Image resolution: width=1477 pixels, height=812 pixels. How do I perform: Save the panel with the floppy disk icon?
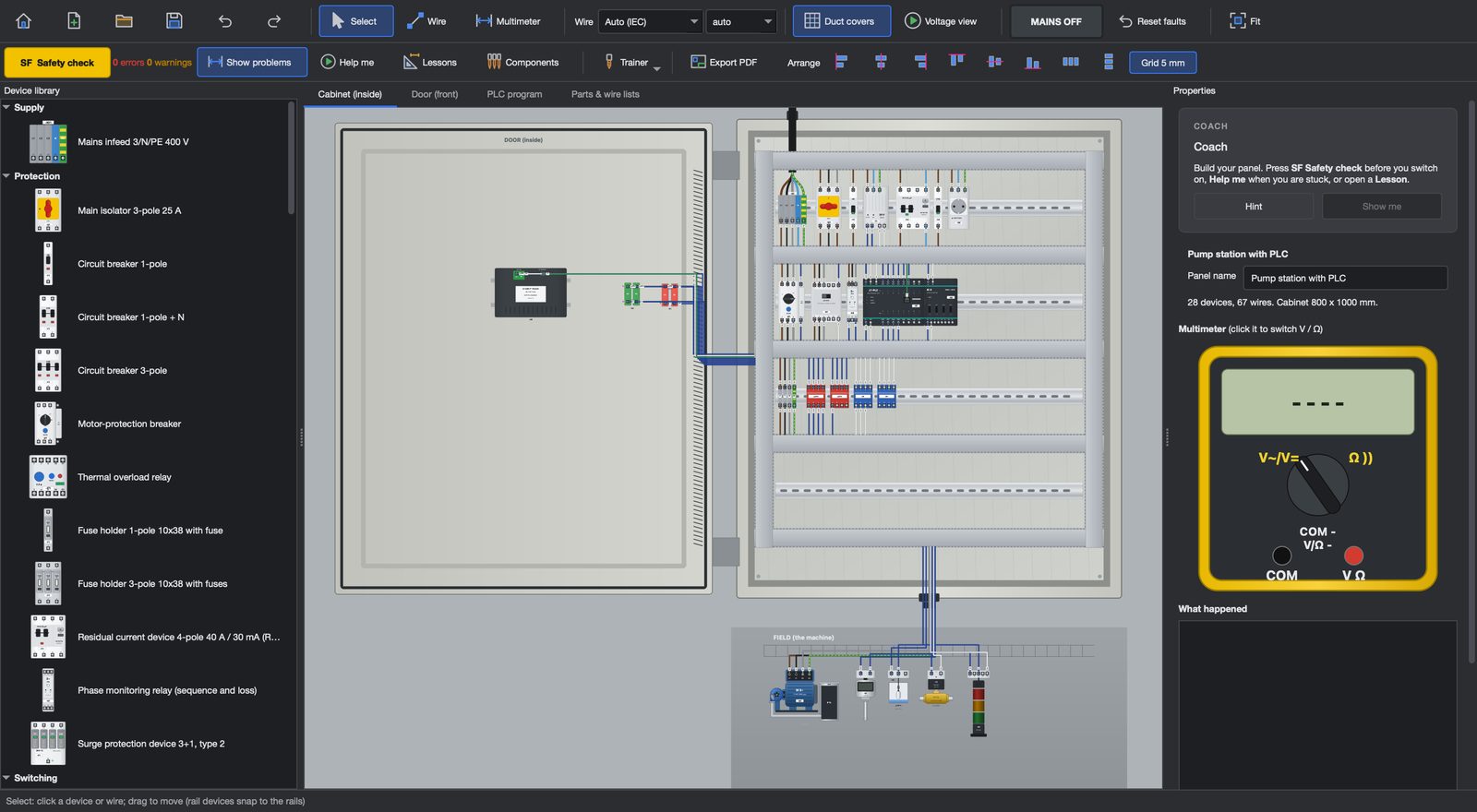coord(174,21)
